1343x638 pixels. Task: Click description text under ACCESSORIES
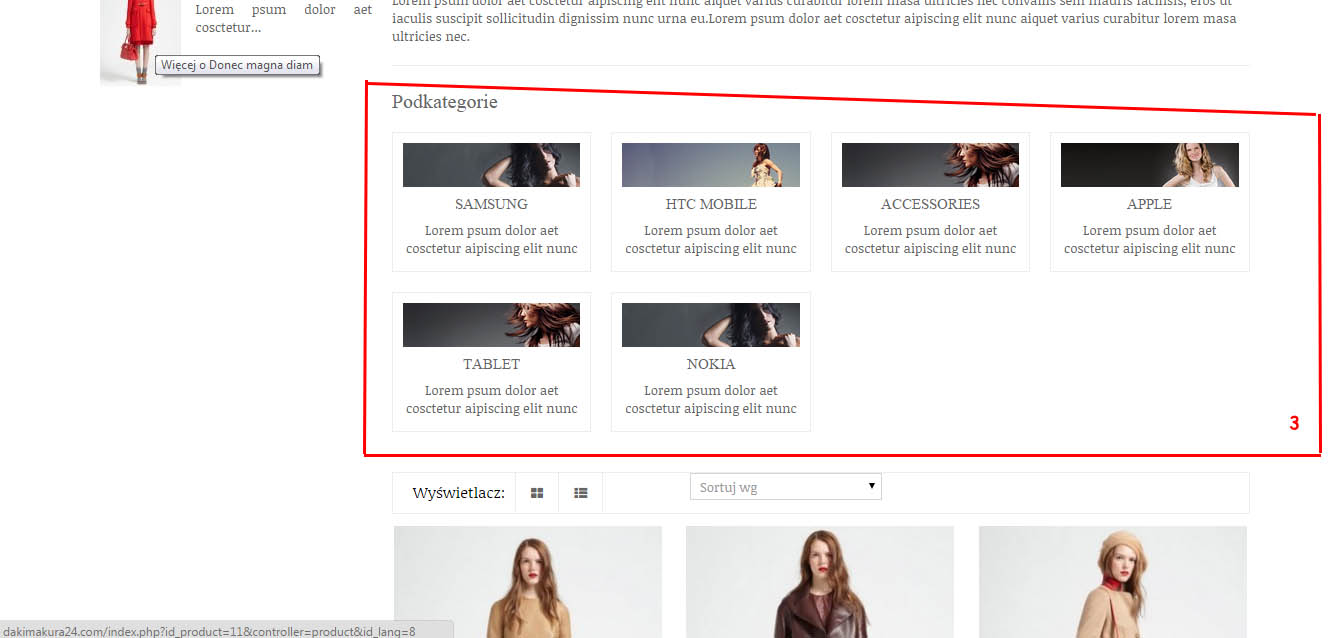click(930, 240)
